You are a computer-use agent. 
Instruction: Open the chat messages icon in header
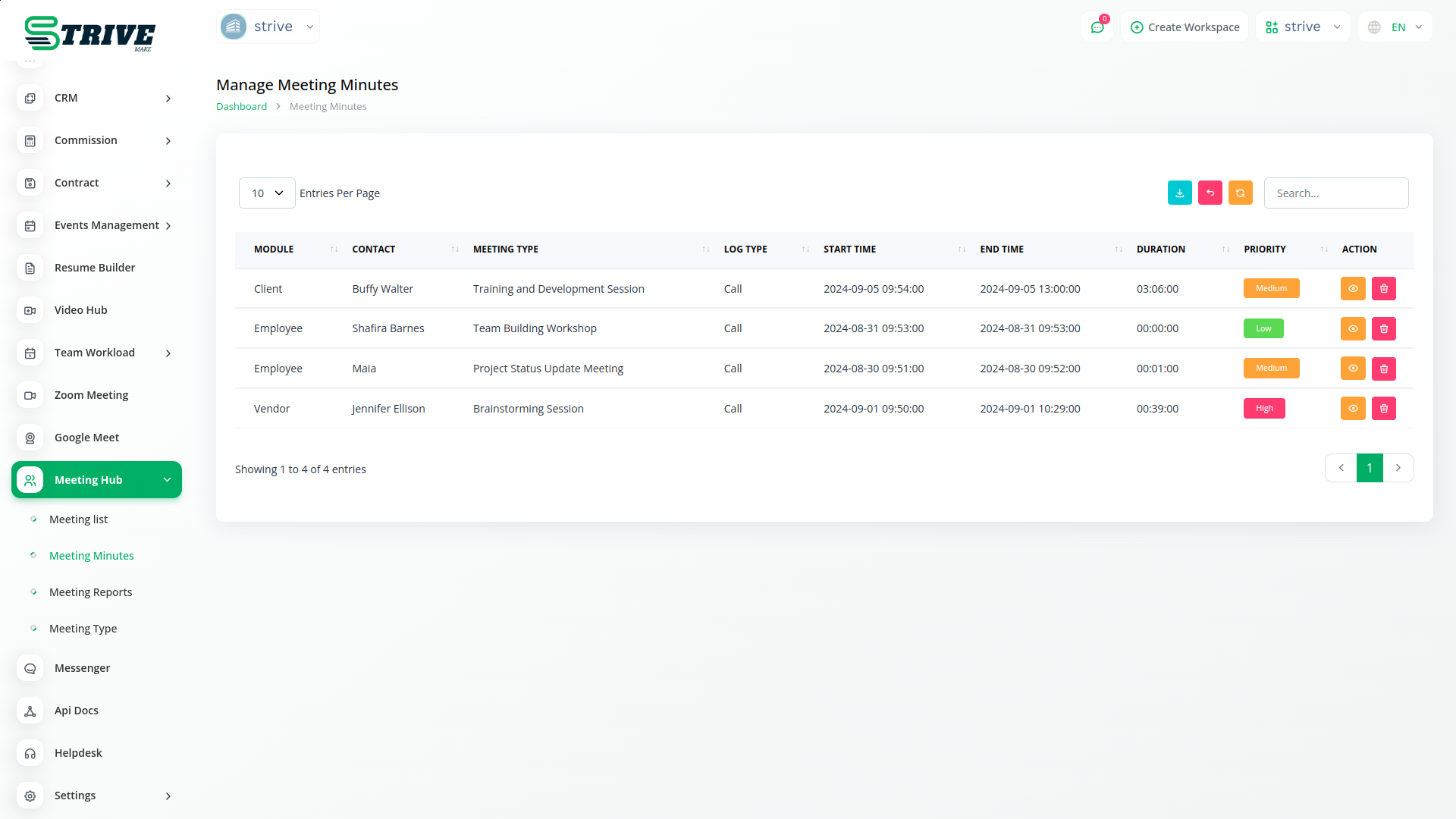(1097, 27)
